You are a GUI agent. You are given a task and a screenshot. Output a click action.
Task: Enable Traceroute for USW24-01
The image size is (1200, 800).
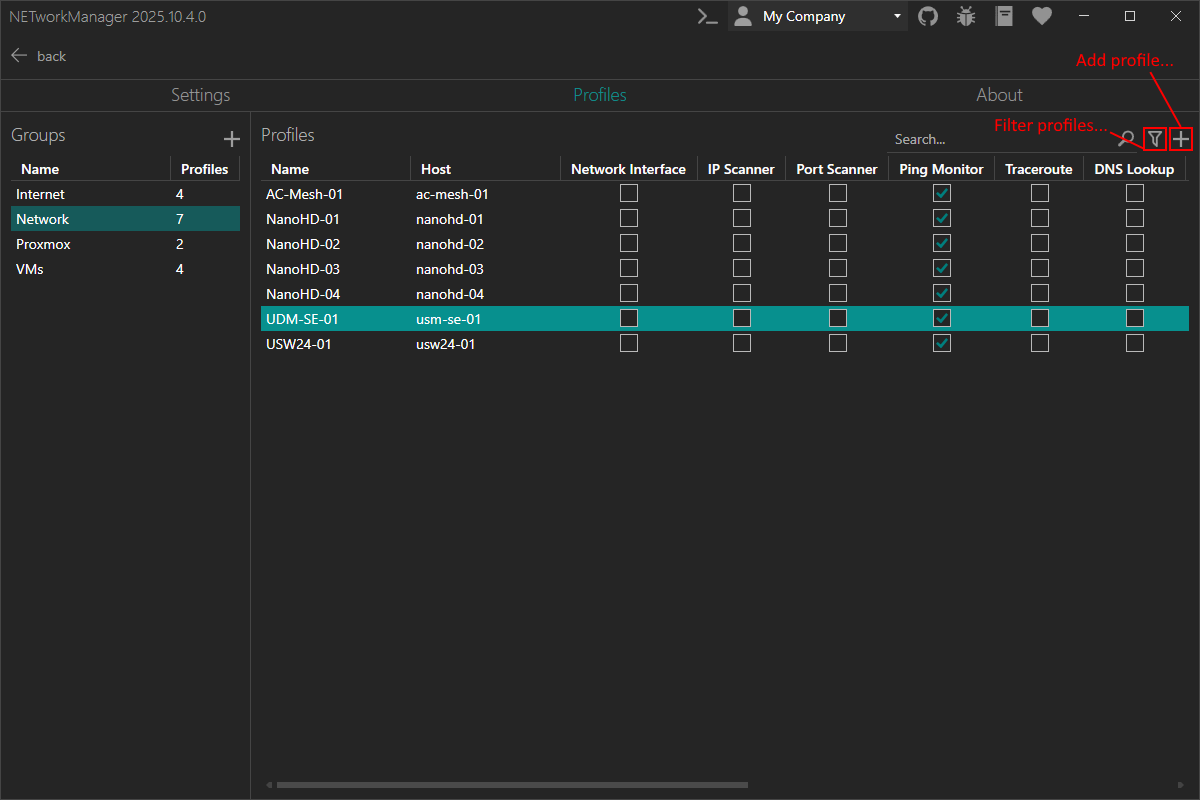pos(1039,343)
